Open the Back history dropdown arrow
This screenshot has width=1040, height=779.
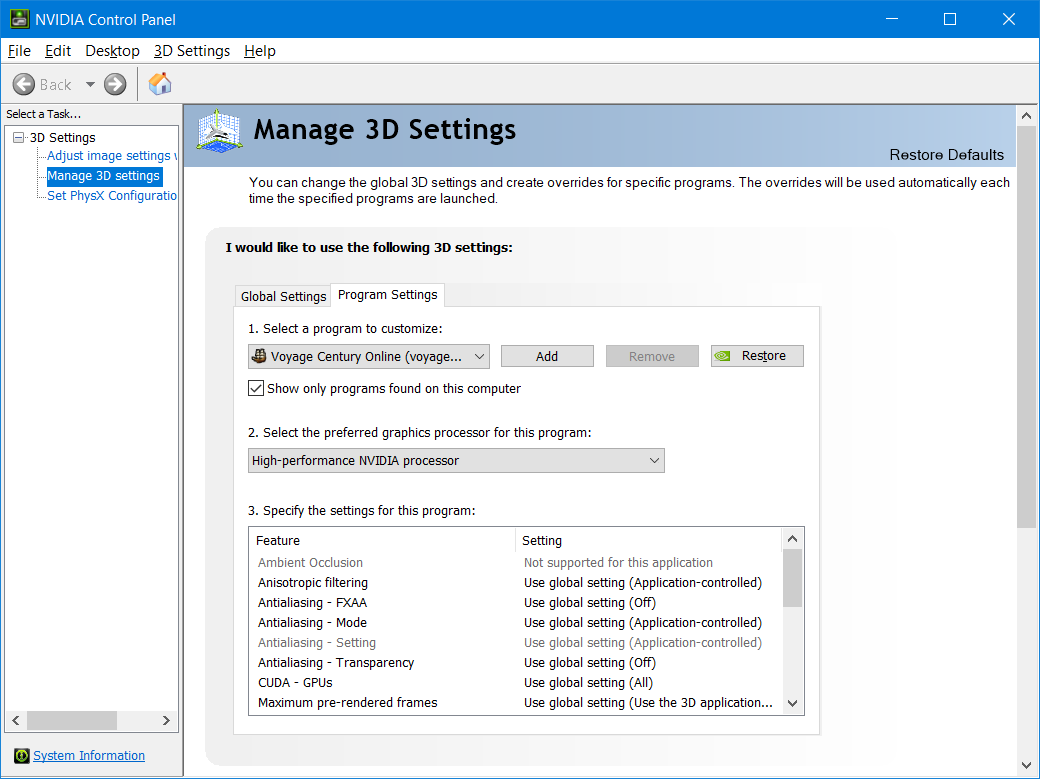[x=90, y=85]
